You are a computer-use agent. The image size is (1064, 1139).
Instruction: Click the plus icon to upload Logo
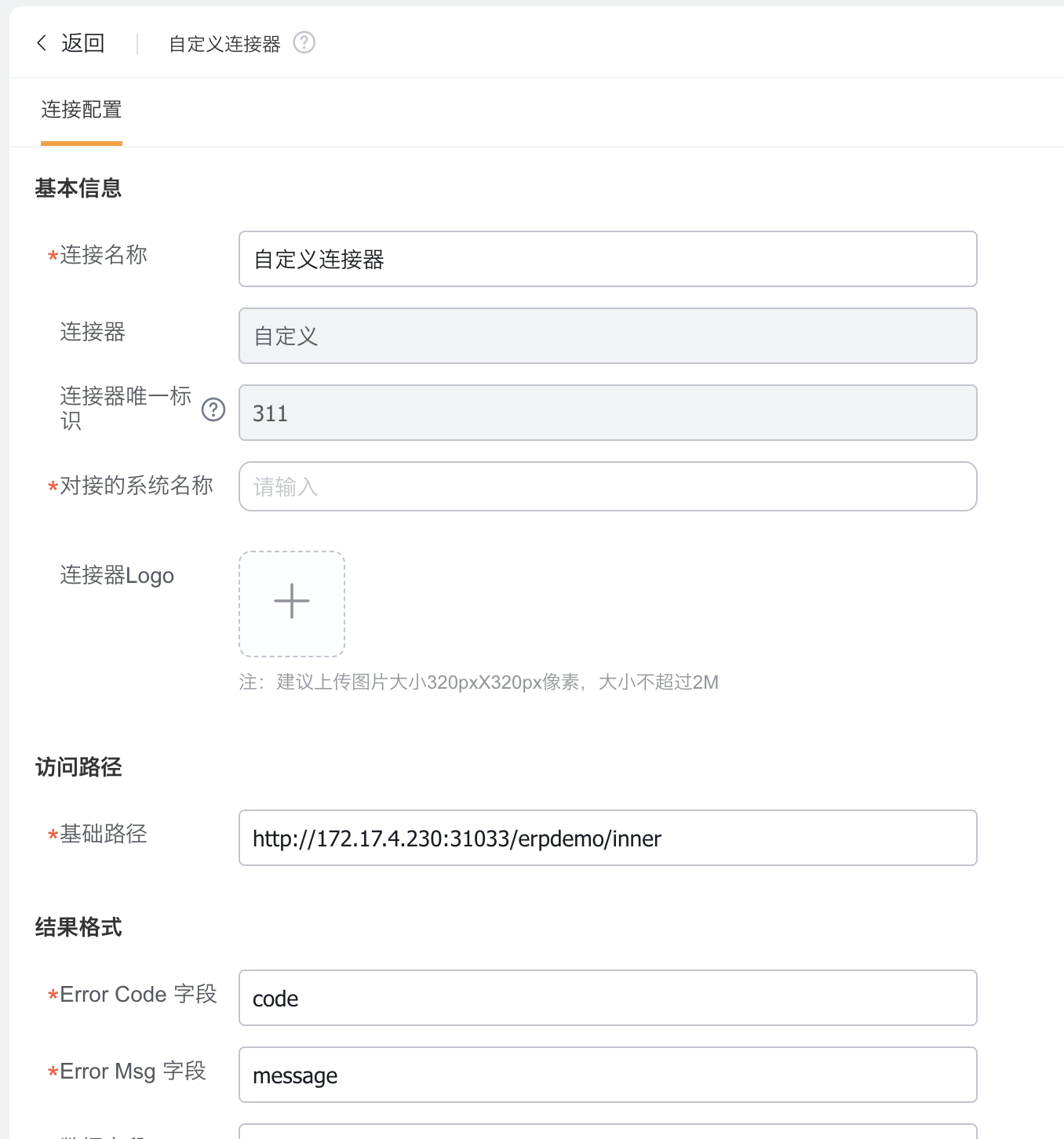pyautogui.click(x=292, y=602)
